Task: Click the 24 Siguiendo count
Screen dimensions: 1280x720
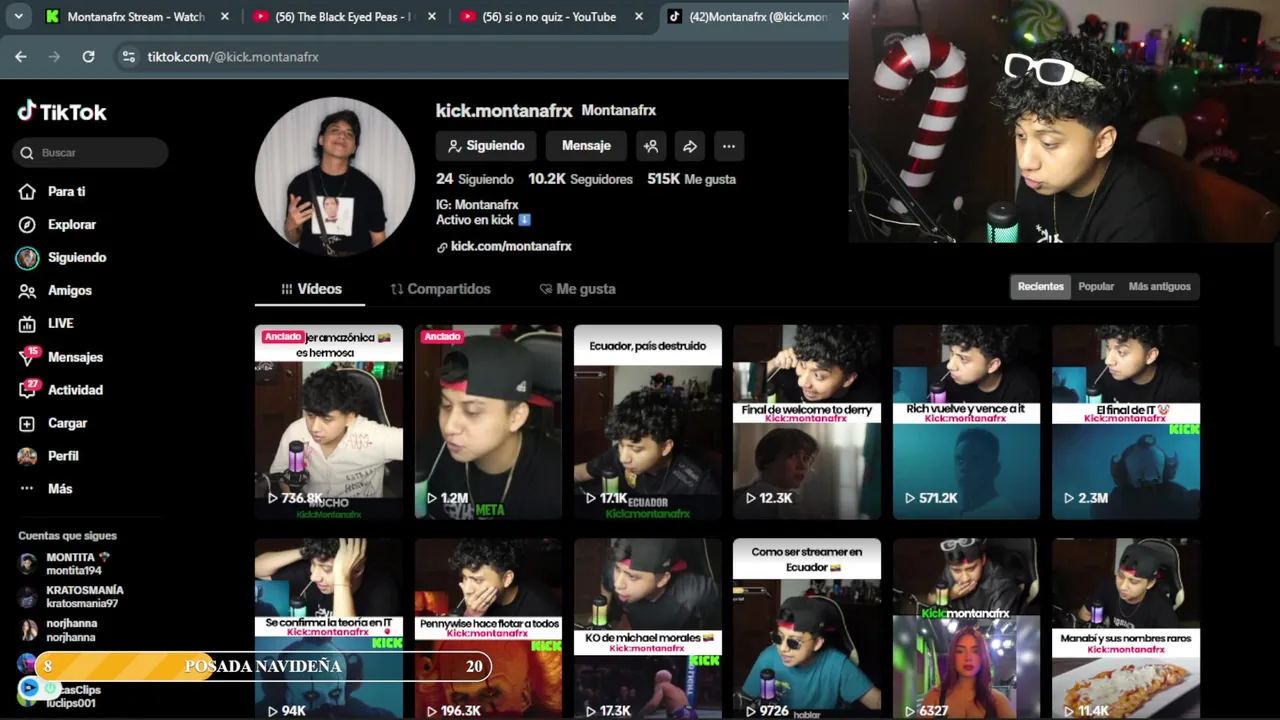Action: [475, 179]
